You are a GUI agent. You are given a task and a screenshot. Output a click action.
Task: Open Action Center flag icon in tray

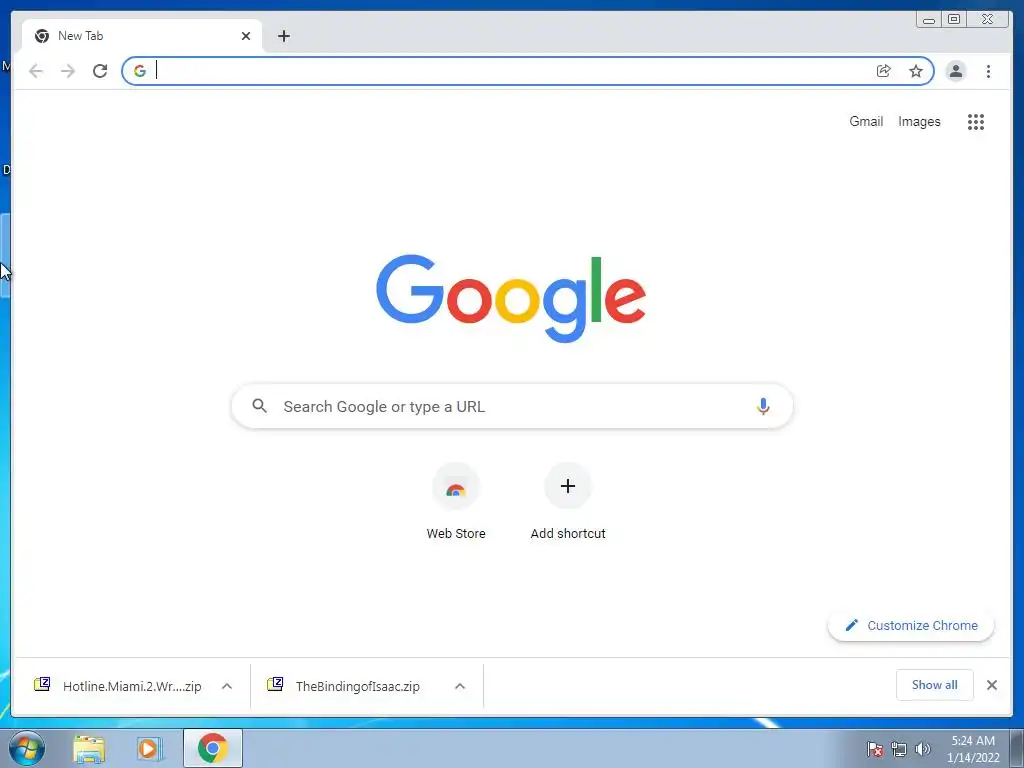[x=875, y=749]
